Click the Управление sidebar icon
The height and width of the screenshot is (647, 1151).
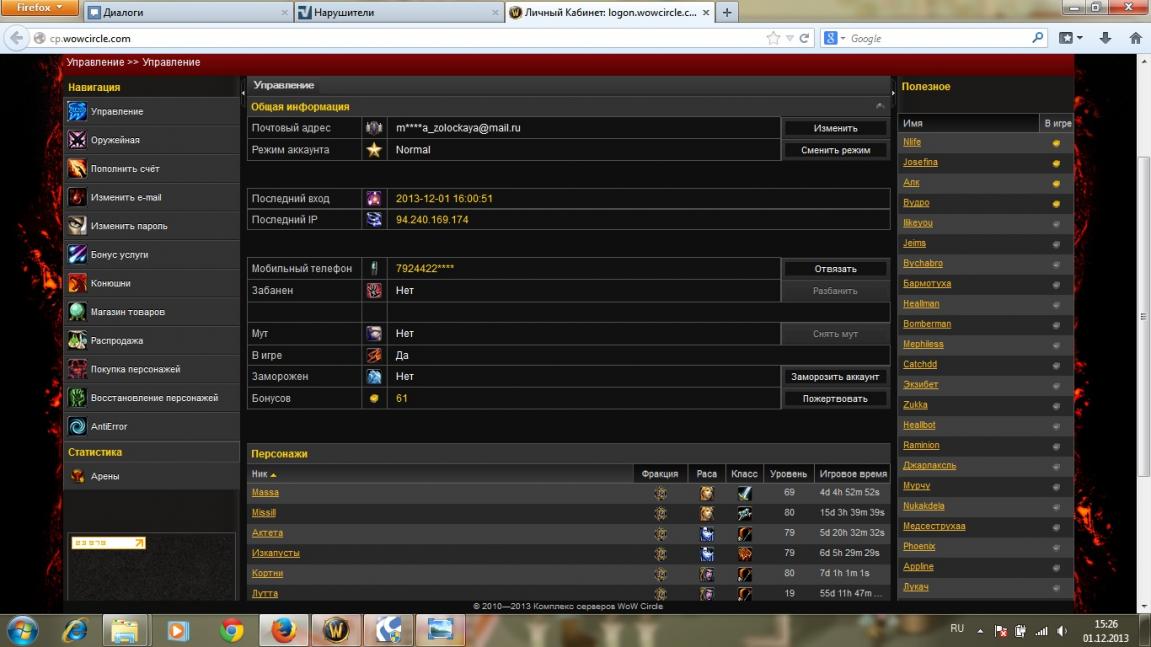[x=77, y=112]
